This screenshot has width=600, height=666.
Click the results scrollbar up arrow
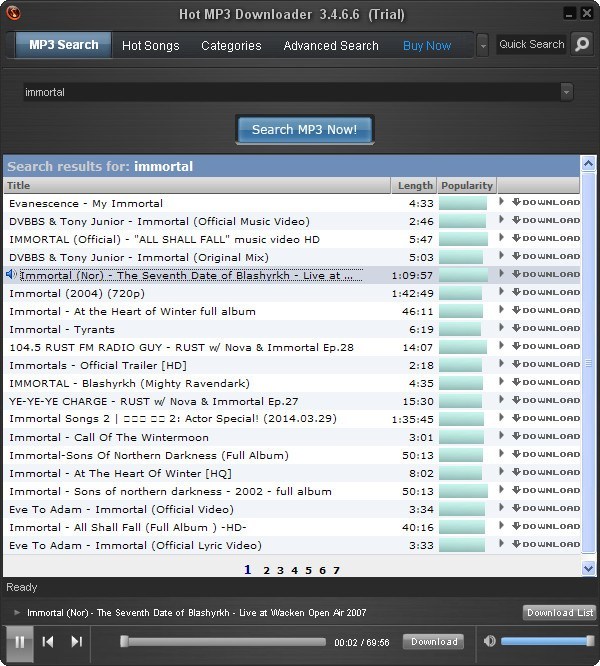point(588,163)
